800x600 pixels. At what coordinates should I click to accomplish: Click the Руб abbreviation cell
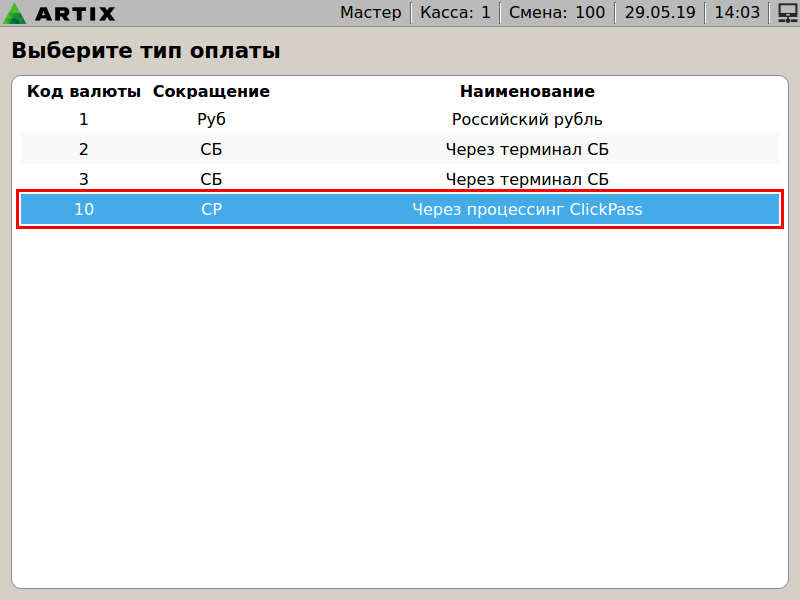click(x=211, y=120)
